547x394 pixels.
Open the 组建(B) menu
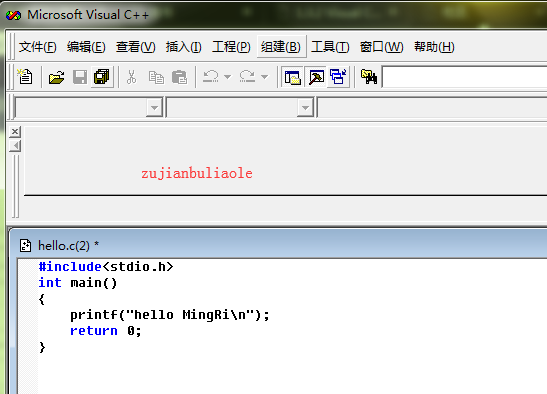pyautogui.click(x=281, y=47)
